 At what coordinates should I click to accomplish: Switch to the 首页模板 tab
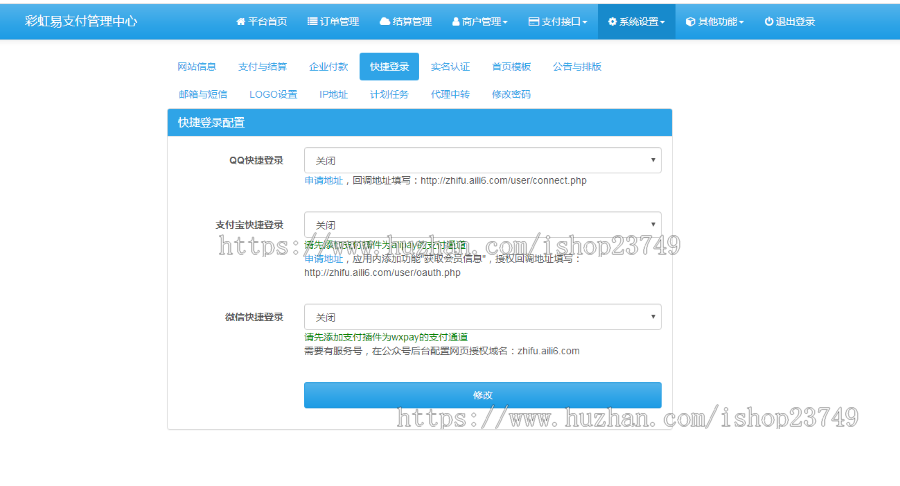tap(511, 67)
